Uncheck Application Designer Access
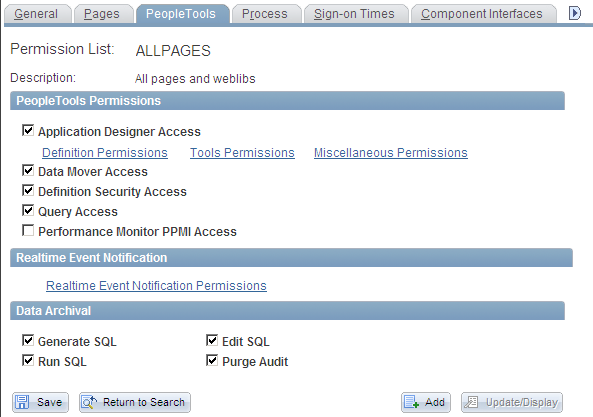The width and height of the screenshot is (593, 417). tap(28, 130)
